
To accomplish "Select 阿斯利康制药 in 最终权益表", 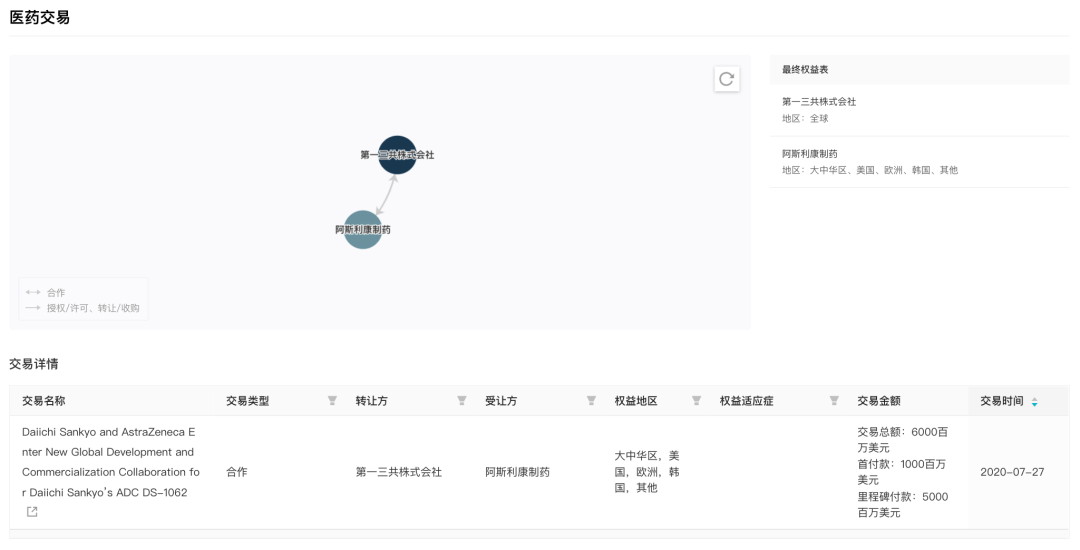I will [x=809, y=154].
